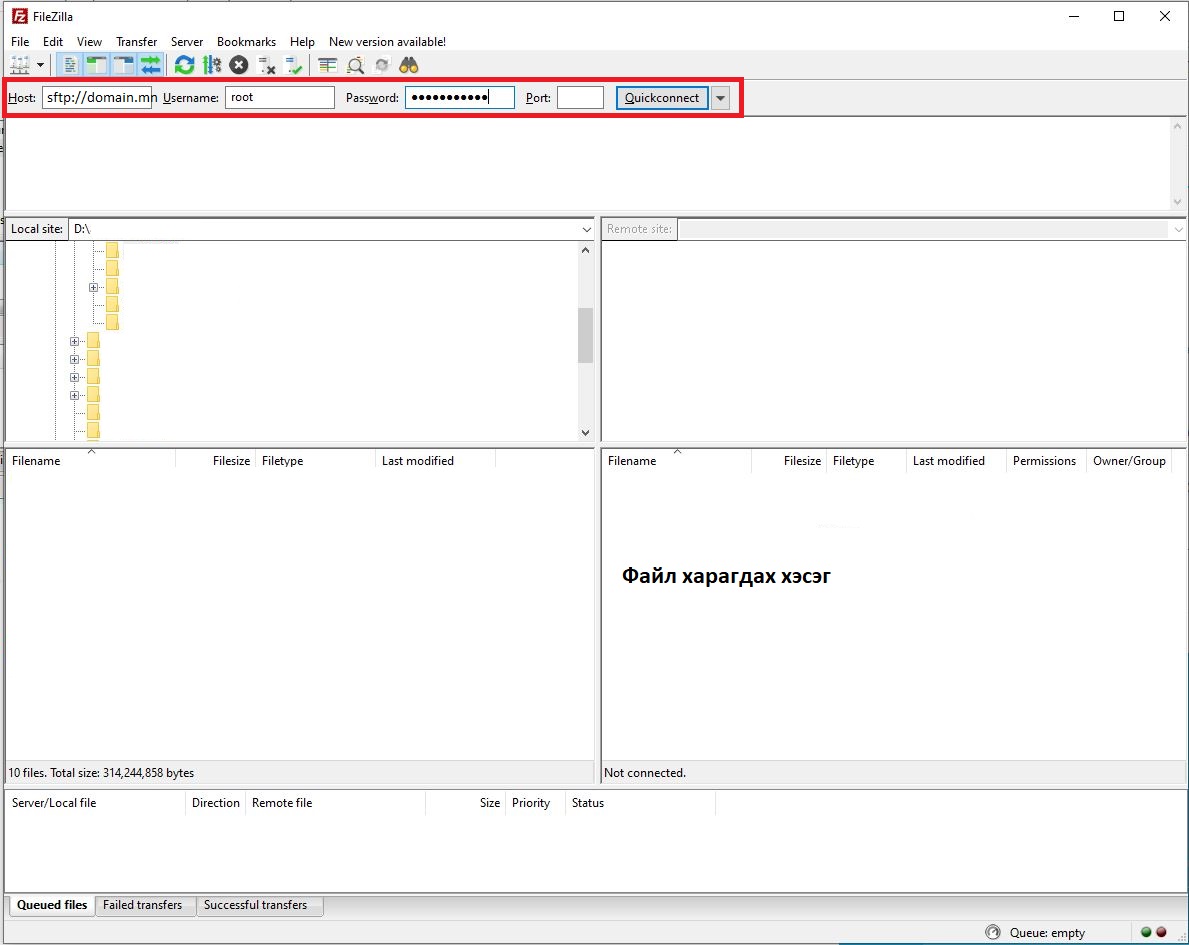Open the Transfer menu
Screen dimensions: 1189x945
tap(136, 42)
